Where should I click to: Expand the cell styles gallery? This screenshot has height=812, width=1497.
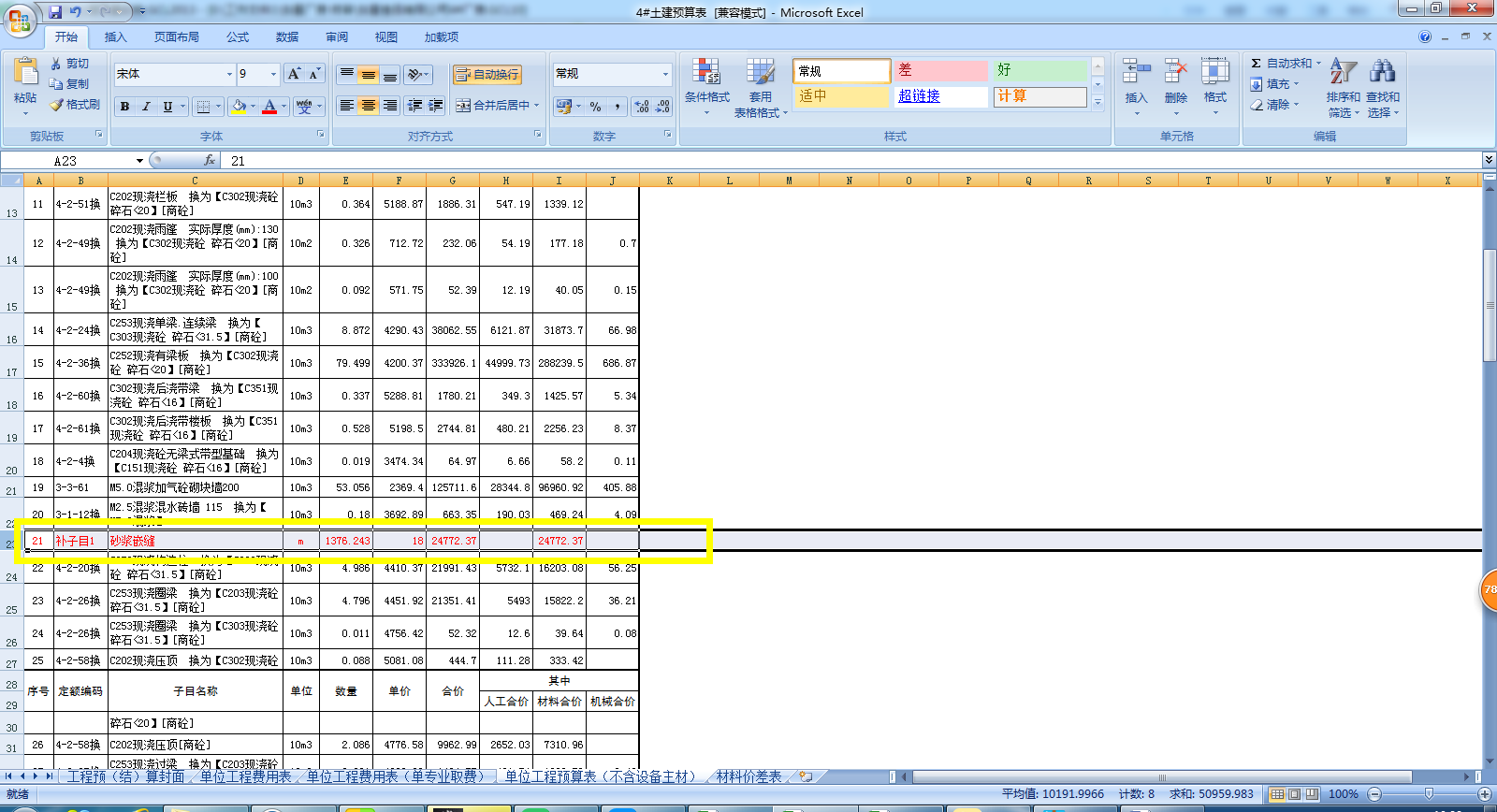[x=1098, y=102]
